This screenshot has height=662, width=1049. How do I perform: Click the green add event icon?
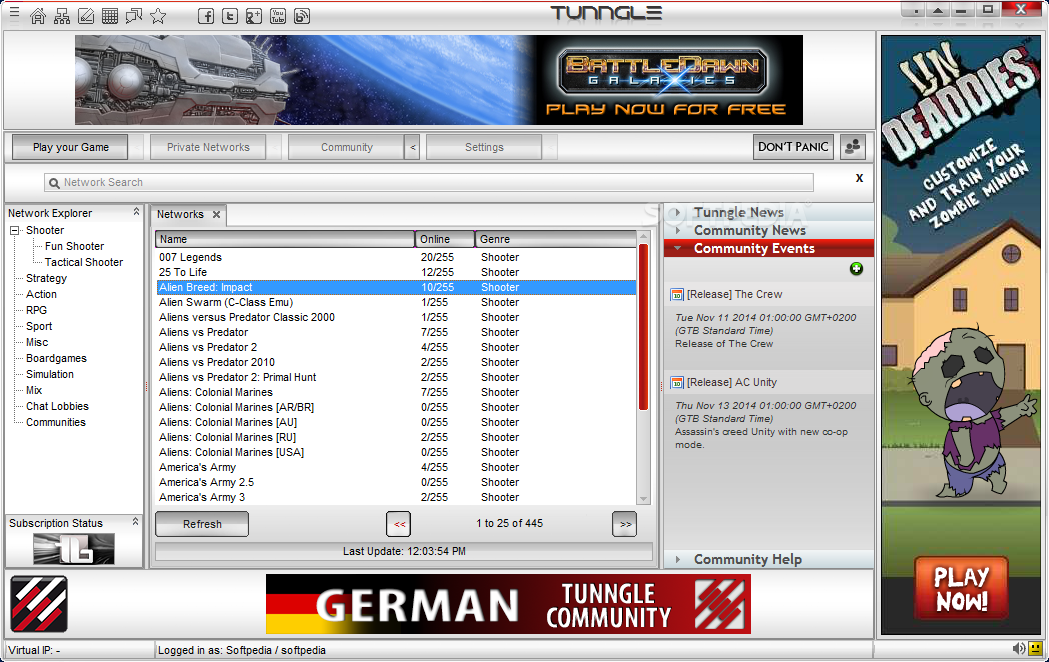coord(856,269)
